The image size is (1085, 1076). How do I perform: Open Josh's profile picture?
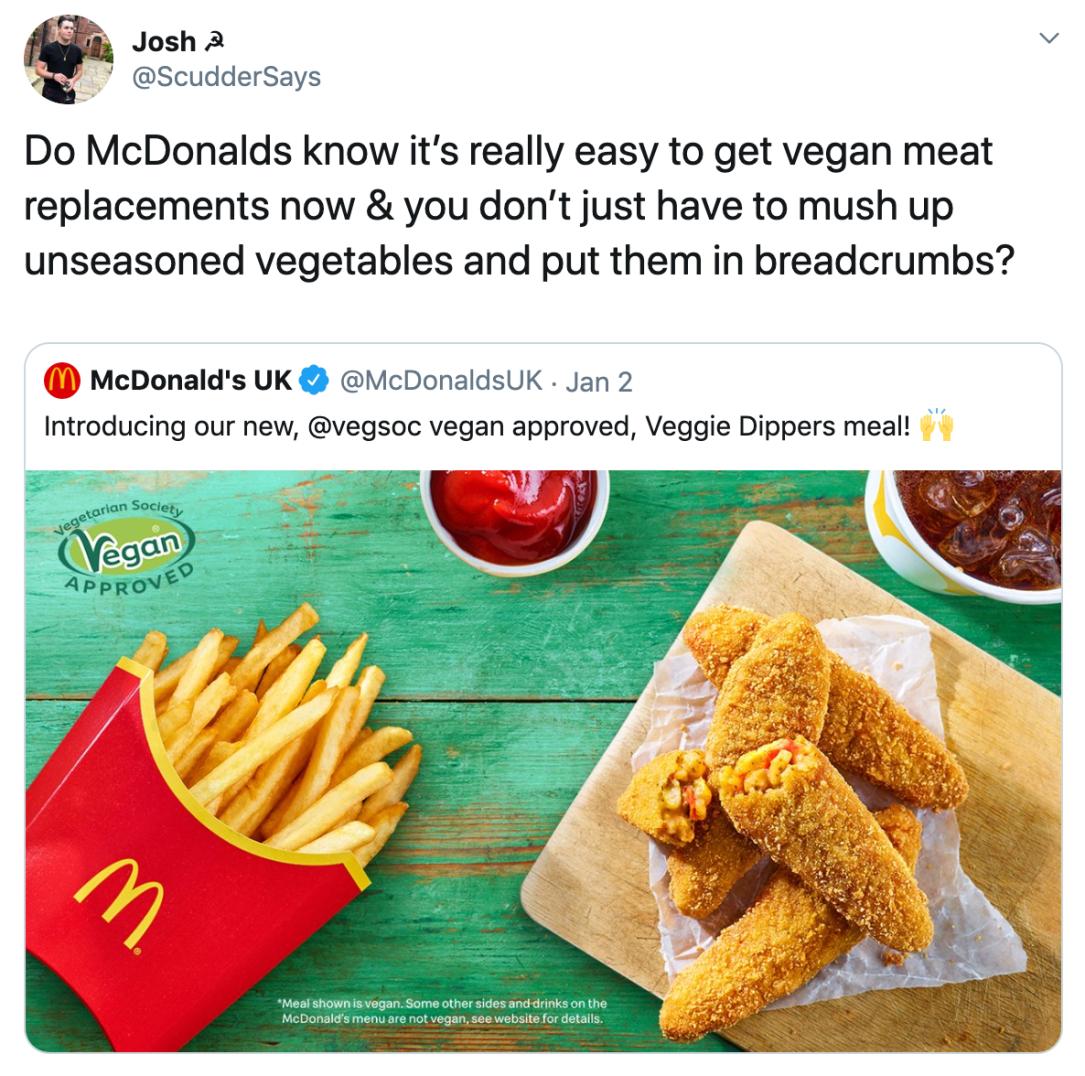click(x=69, y=59)
